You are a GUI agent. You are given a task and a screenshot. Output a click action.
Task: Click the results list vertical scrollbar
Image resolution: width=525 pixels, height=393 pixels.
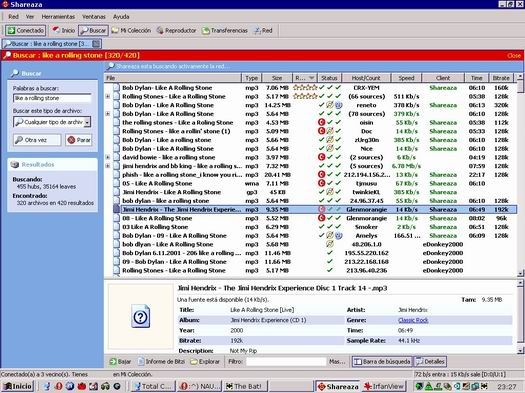(x=520, y=175)
